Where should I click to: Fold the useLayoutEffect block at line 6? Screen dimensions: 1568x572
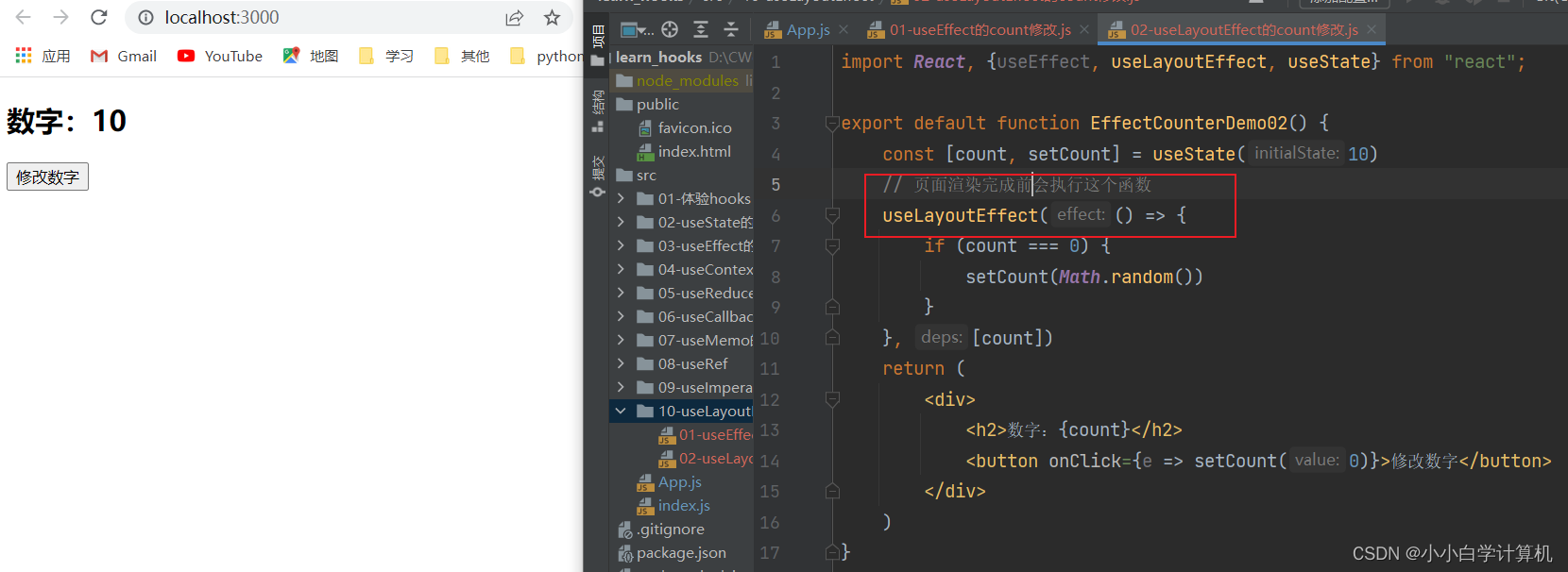click(832, 215)
